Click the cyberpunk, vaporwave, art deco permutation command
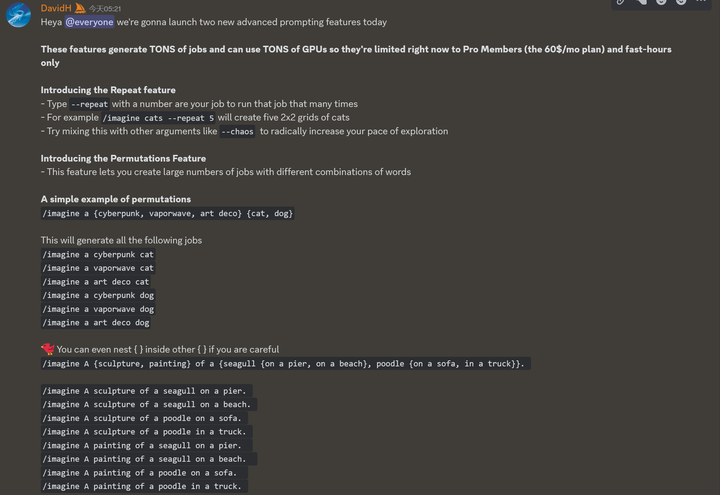This screenshot has height=495, width=720. coord(167,213)
